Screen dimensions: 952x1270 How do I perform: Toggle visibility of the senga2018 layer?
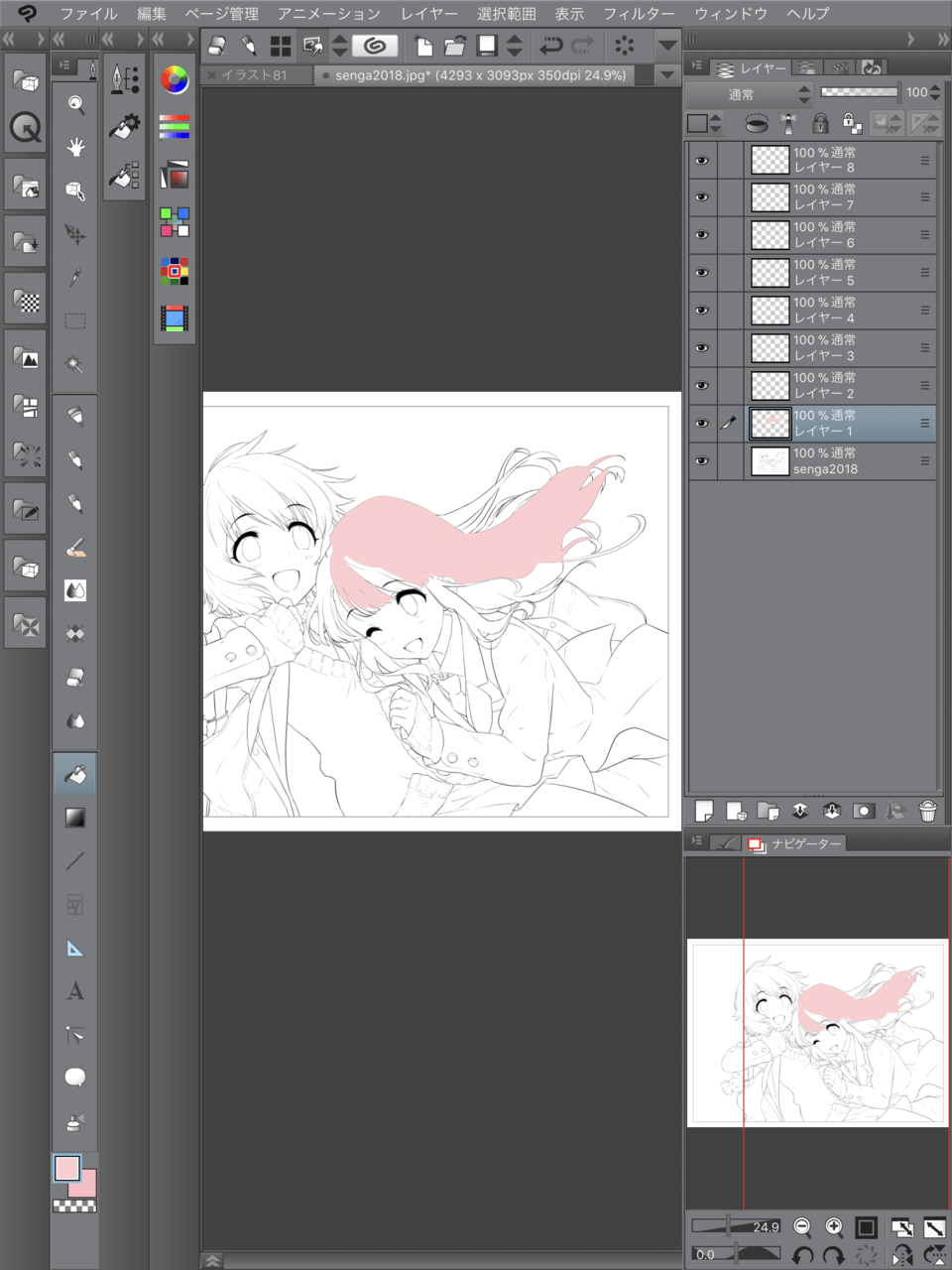[702, 461]
